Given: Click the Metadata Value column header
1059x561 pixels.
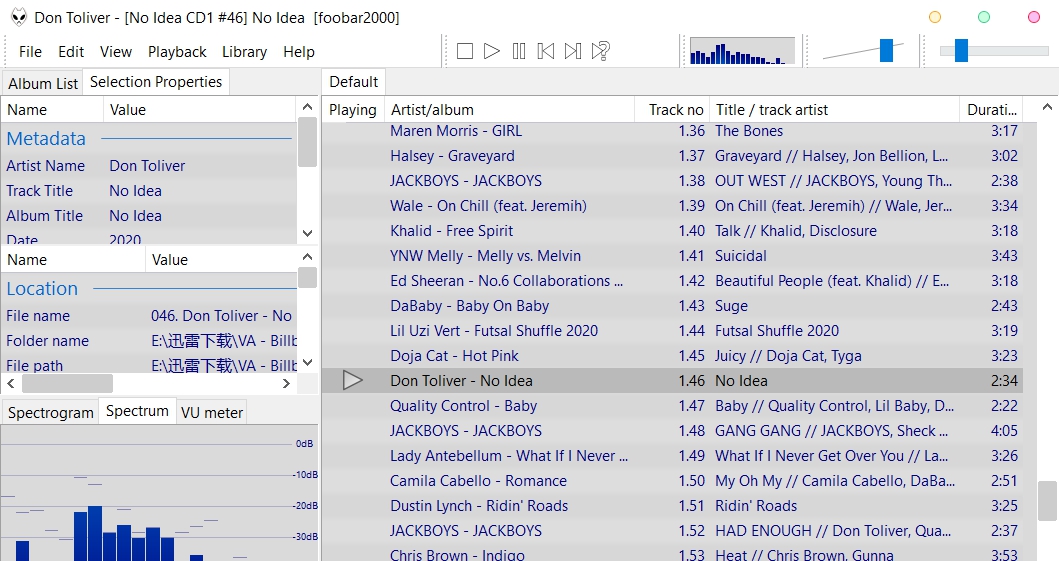Looking at the screenshot, I should pos(199,110).
